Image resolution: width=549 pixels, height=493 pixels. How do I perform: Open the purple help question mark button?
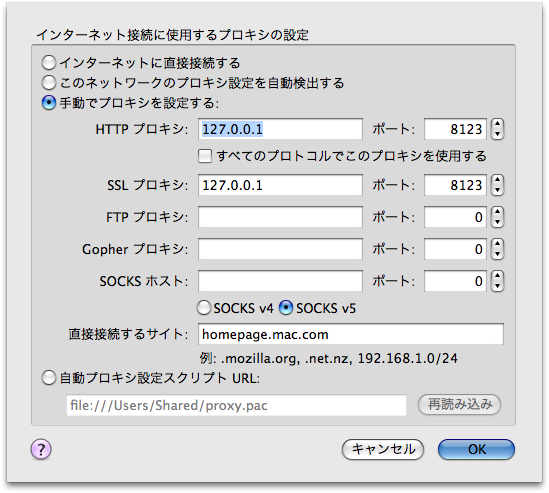click(x=41, y=449)
